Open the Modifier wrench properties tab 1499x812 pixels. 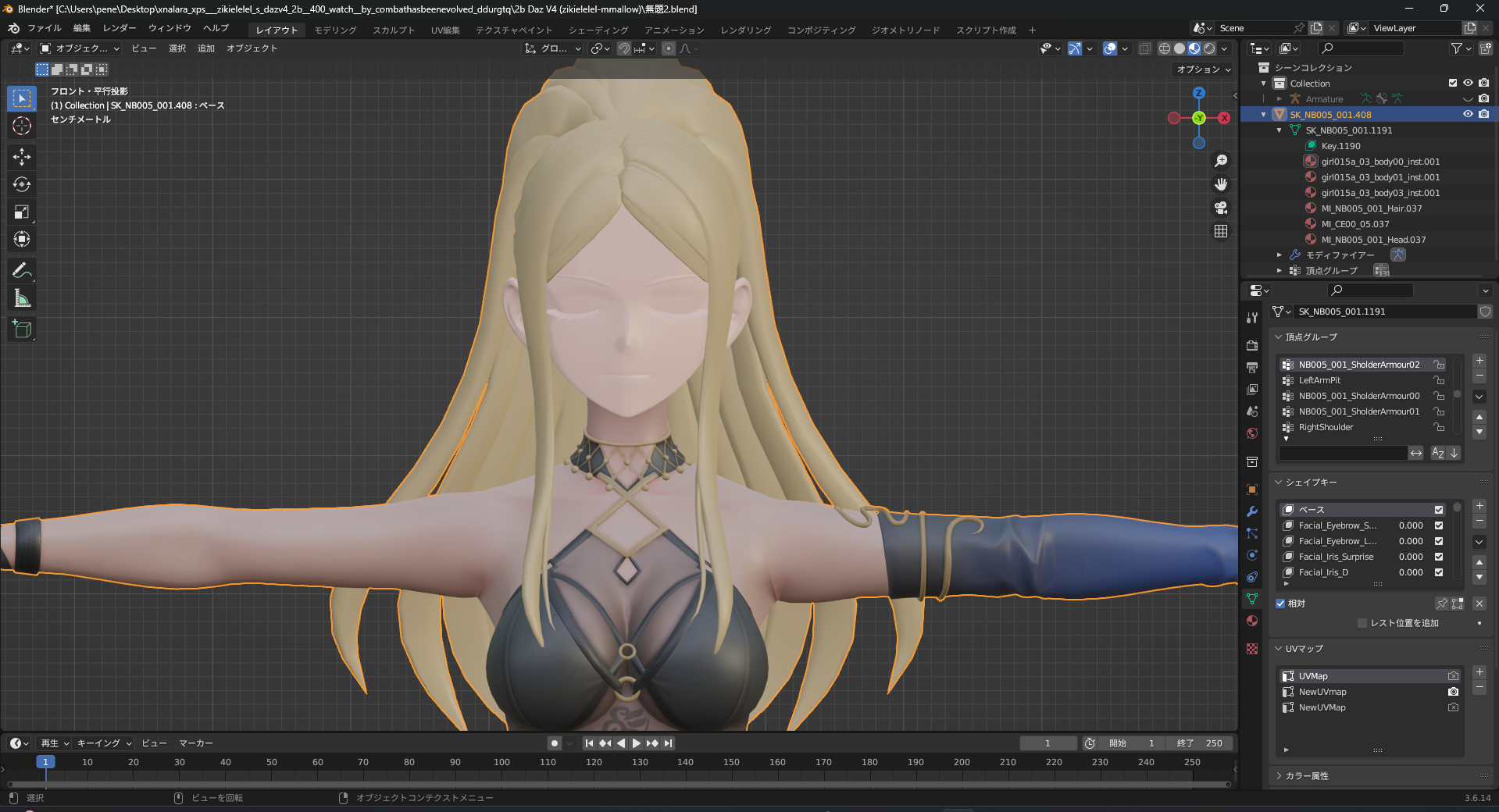[1252, 511]
